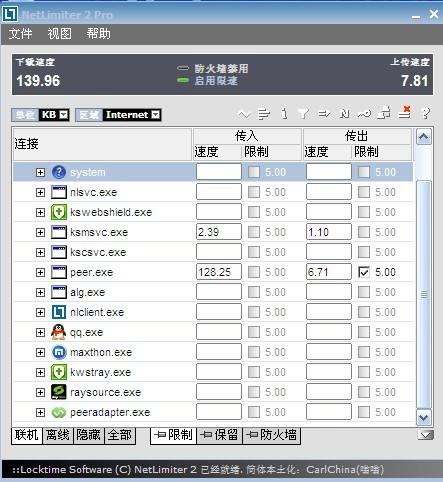443x482 pixels.
Task: Open the KB units dropdown
Action: pos(54,115)
